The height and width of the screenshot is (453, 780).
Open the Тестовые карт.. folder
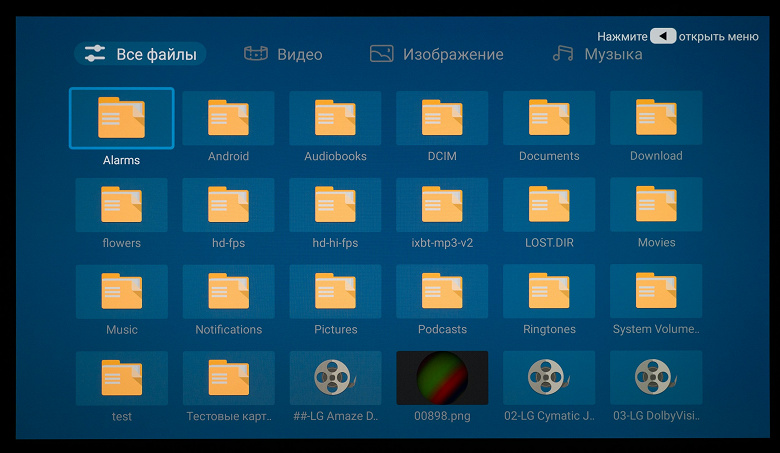[228, 378]
